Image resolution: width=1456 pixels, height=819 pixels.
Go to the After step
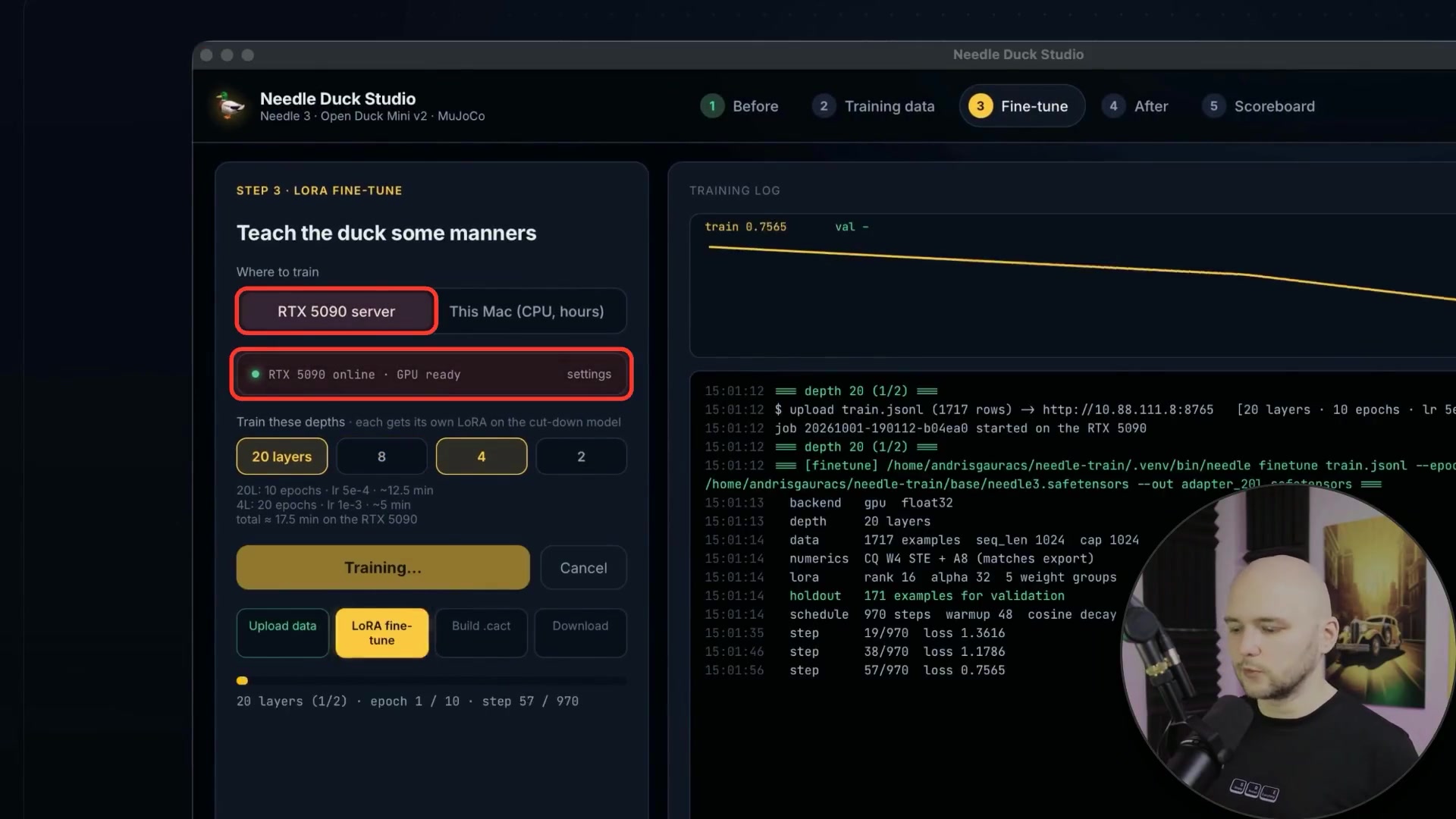(1135, 106)
